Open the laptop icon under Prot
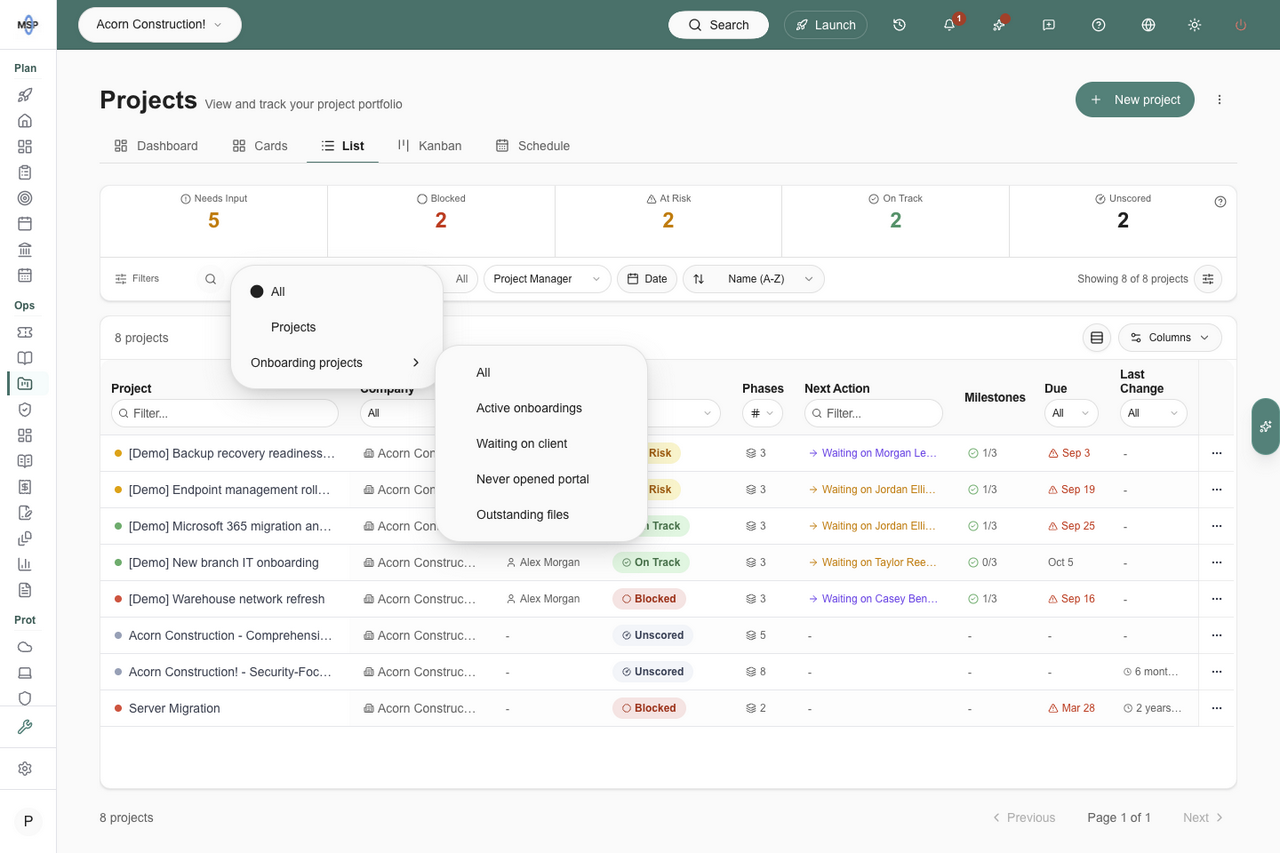The image size is (1280, 853). pyautogui.click(x=25, y=673)
